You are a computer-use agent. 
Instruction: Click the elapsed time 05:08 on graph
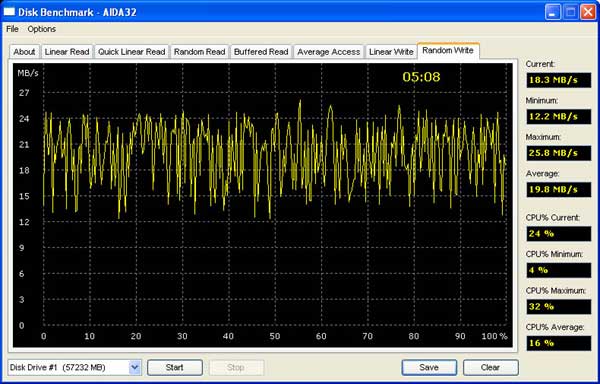click(x=421, y=77)
